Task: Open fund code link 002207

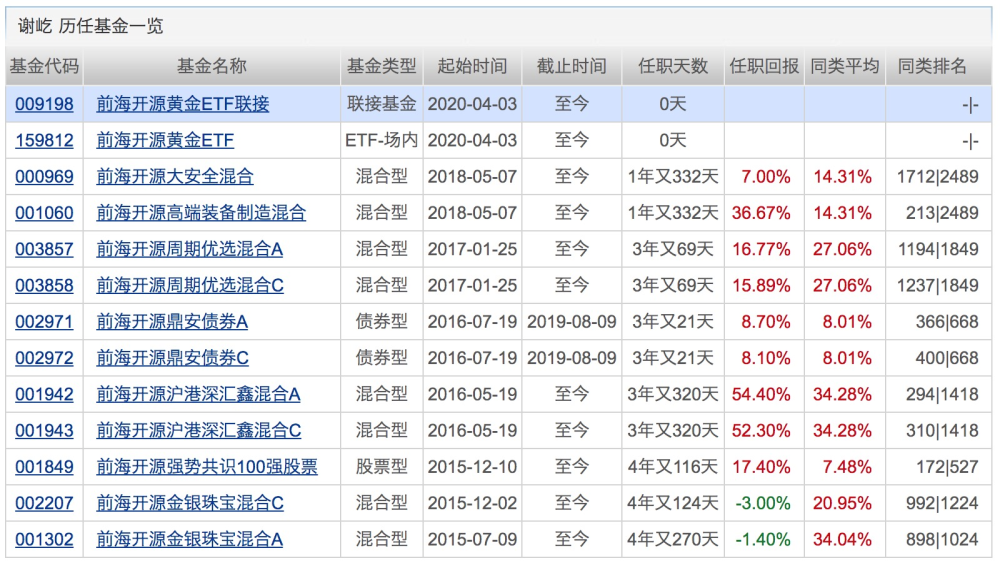Action: pyautogui.click(x=44, y=504)
